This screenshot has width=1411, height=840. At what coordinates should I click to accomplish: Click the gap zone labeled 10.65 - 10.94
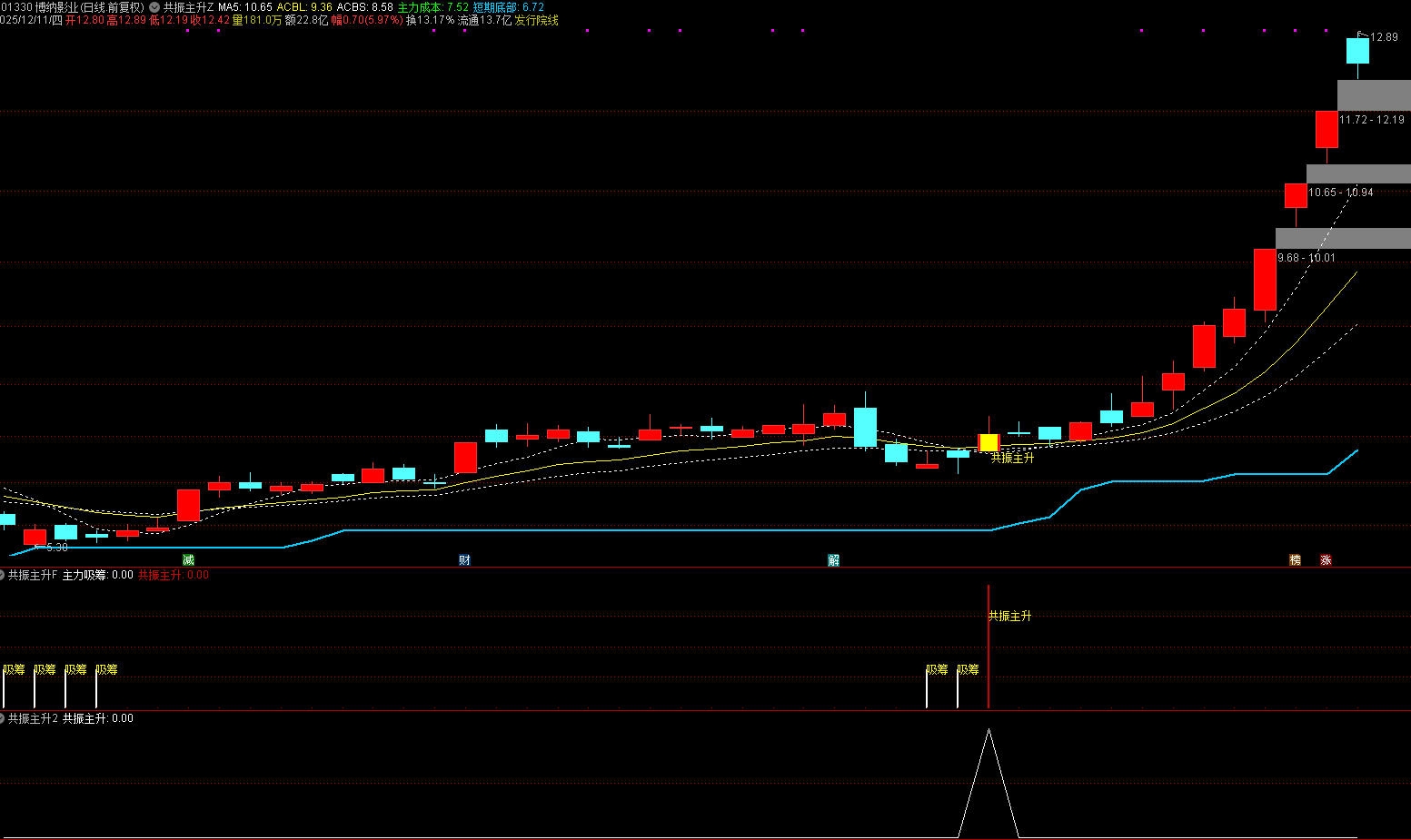[x=1358, y=173]
